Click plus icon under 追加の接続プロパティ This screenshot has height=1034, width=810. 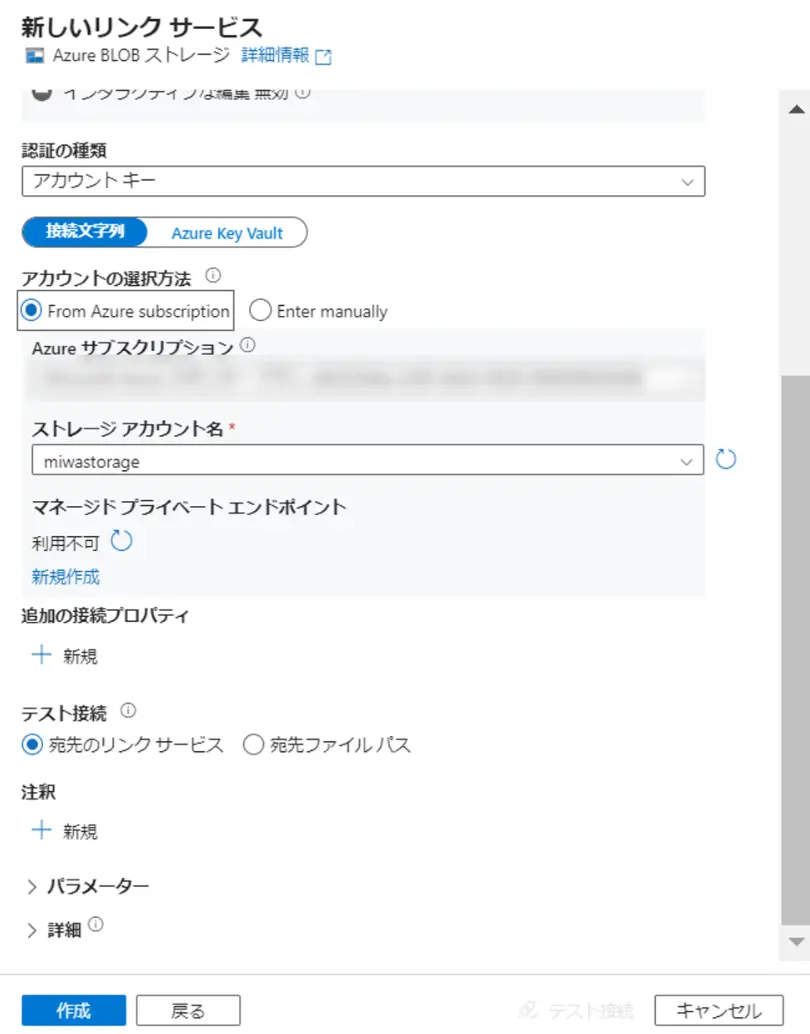pyautogui.click(x=42, y=655)
